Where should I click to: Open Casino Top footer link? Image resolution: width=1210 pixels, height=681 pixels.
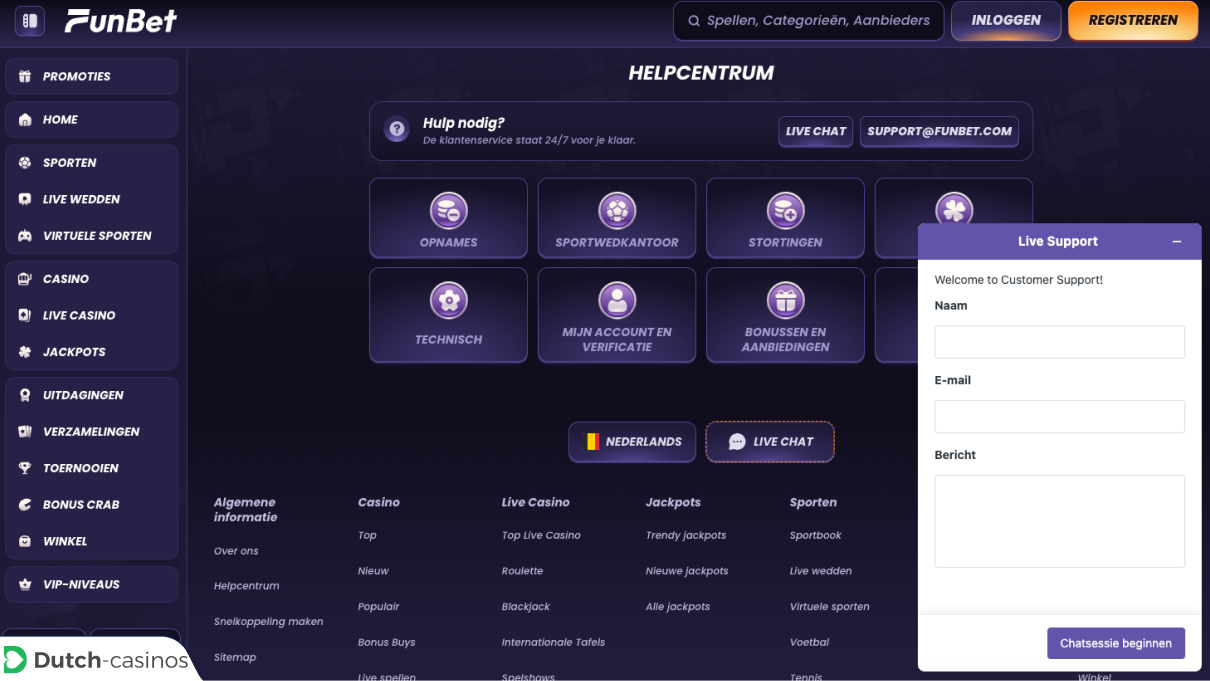coord(367,535)
